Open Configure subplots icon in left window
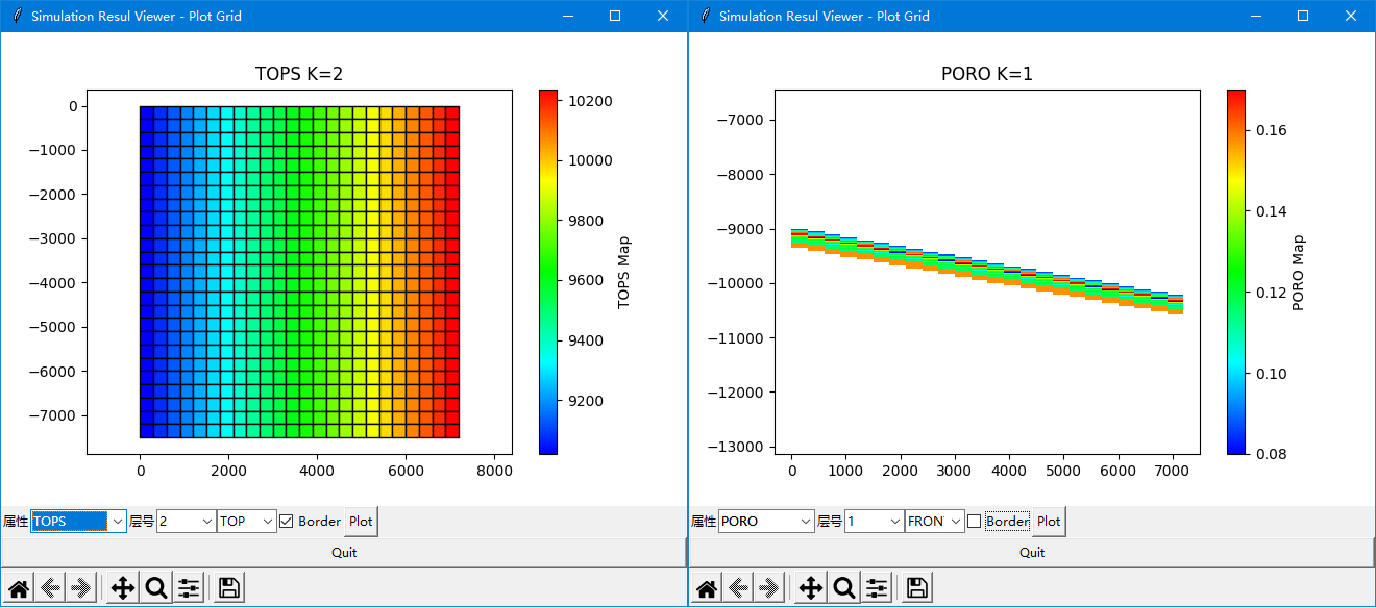 [x=188, y=589]
